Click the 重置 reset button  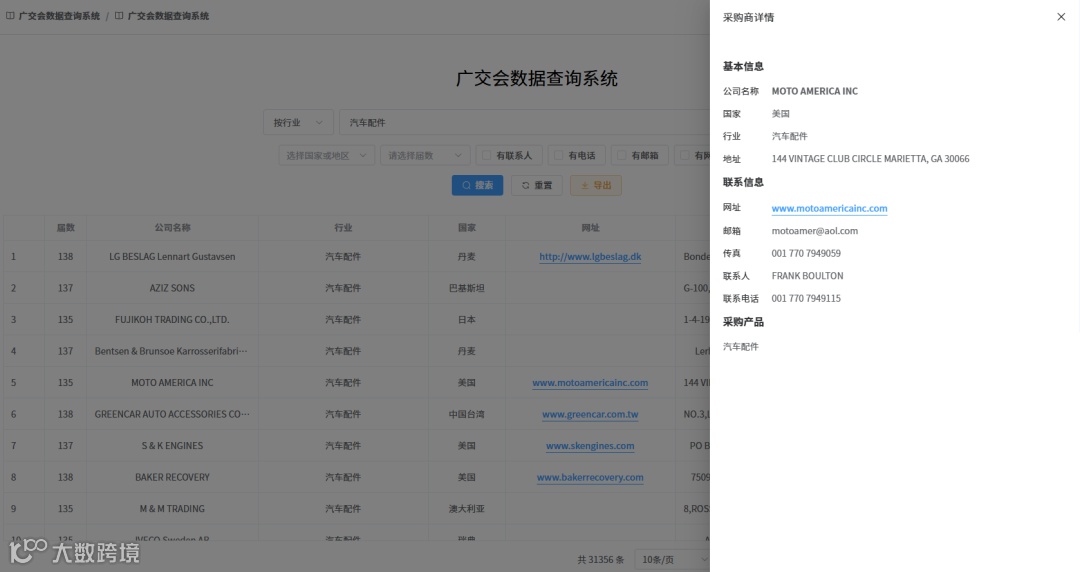tap(537, 185)
